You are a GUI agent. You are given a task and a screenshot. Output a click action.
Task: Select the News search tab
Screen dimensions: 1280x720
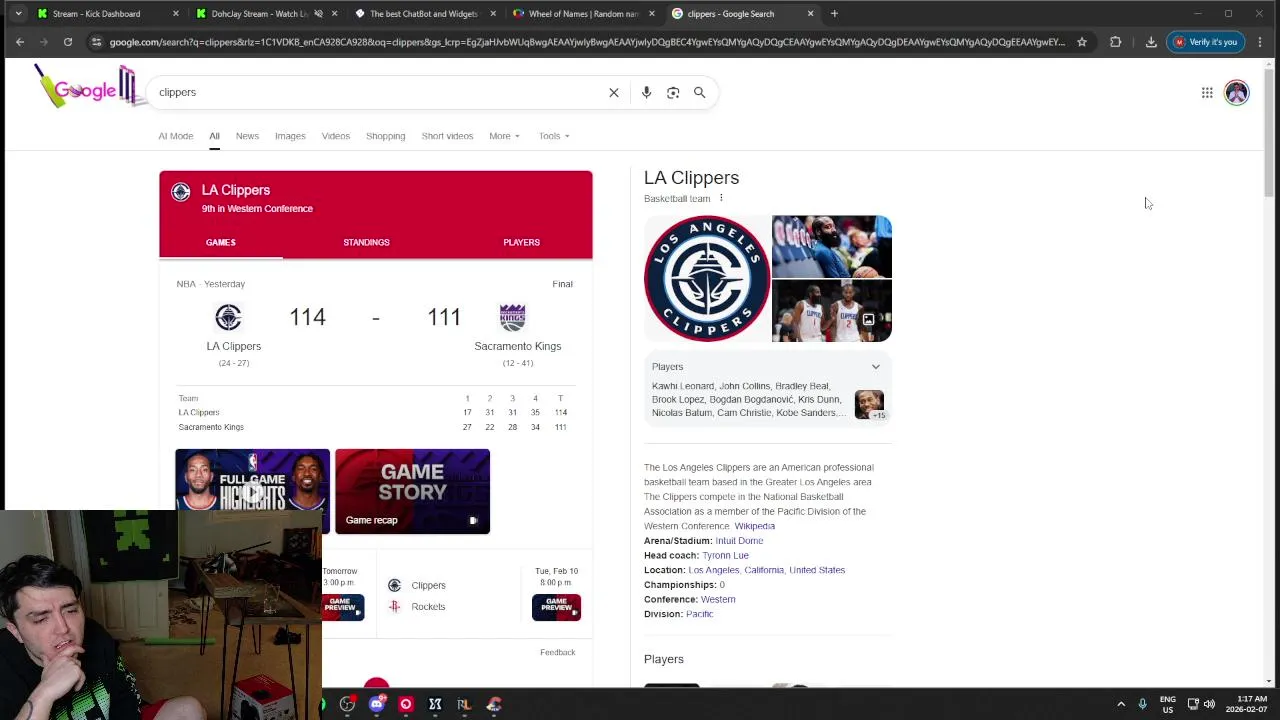pyautogui.click(x=247, y=136)
